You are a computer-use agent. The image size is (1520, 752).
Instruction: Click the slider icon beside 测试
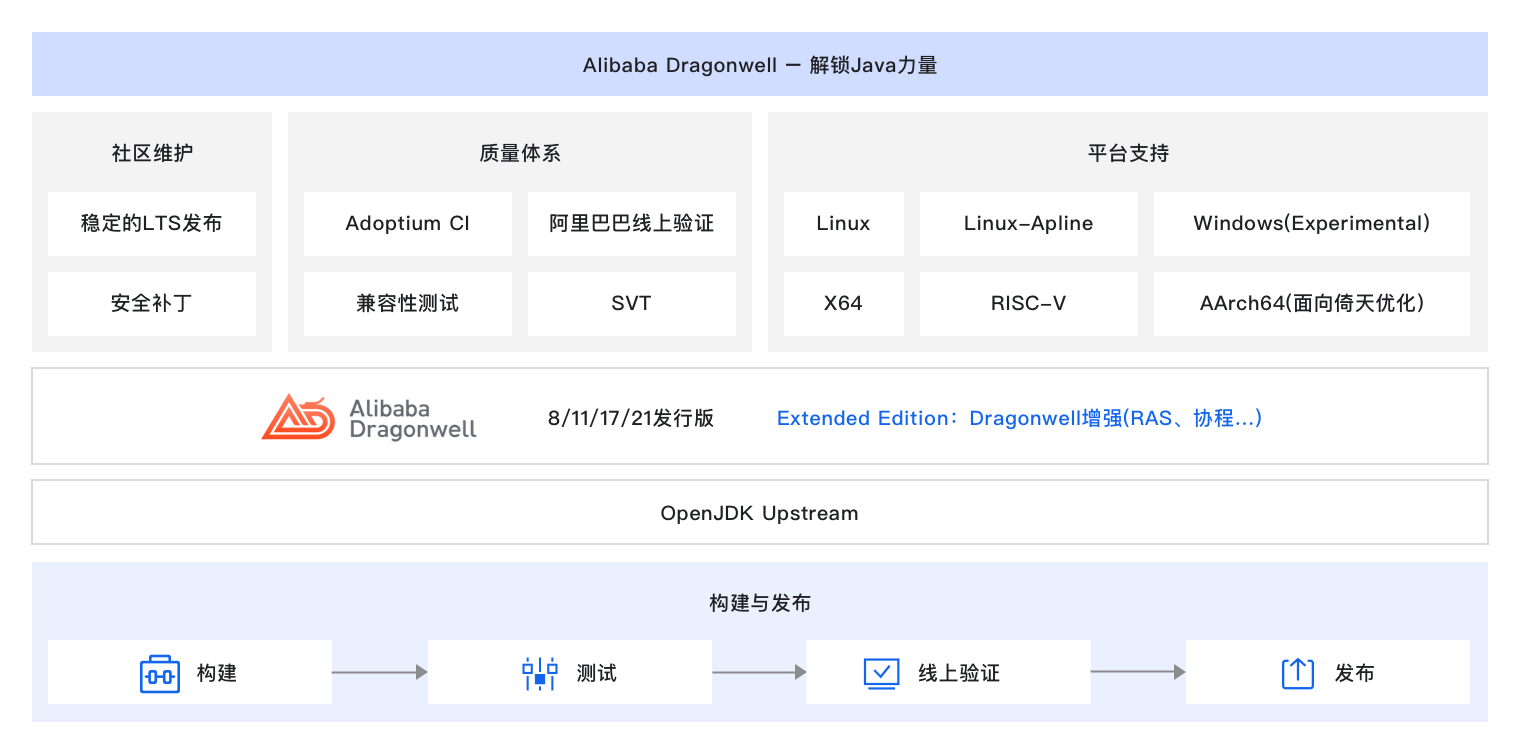pyautogui.click(x=540, y=673)
